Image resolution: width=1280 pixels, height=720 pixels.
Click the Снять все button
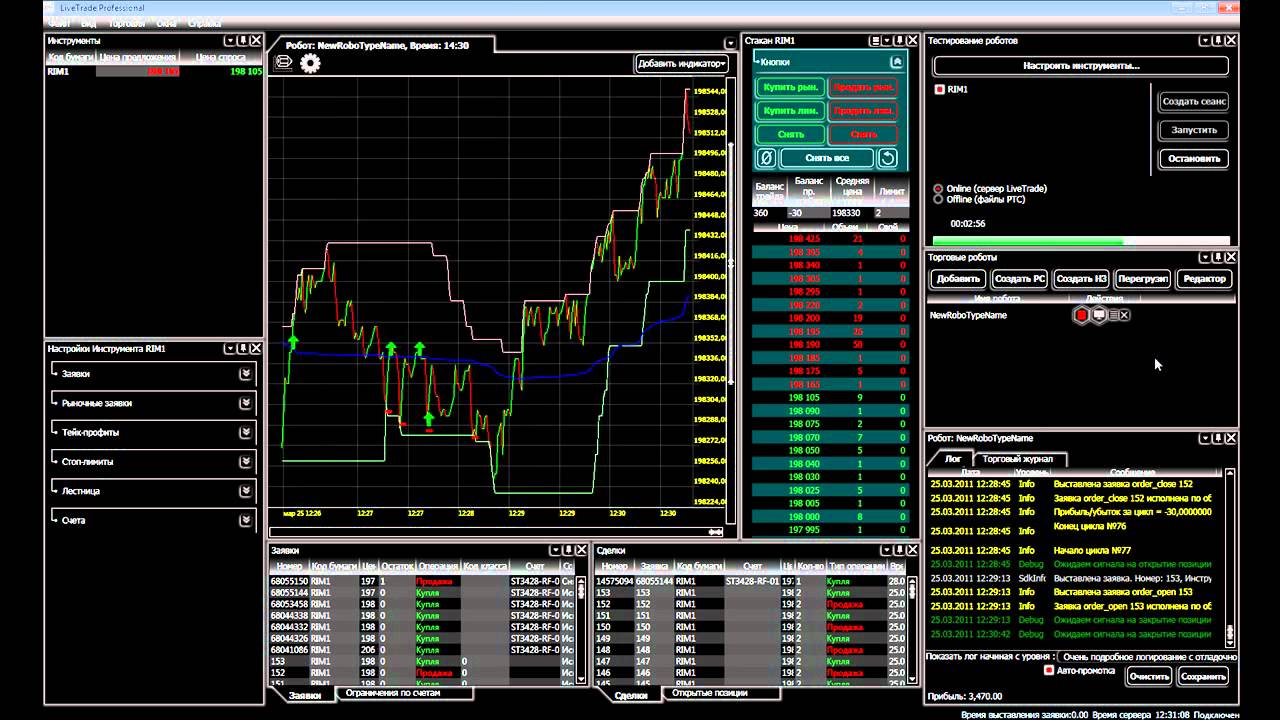(826, 158)
